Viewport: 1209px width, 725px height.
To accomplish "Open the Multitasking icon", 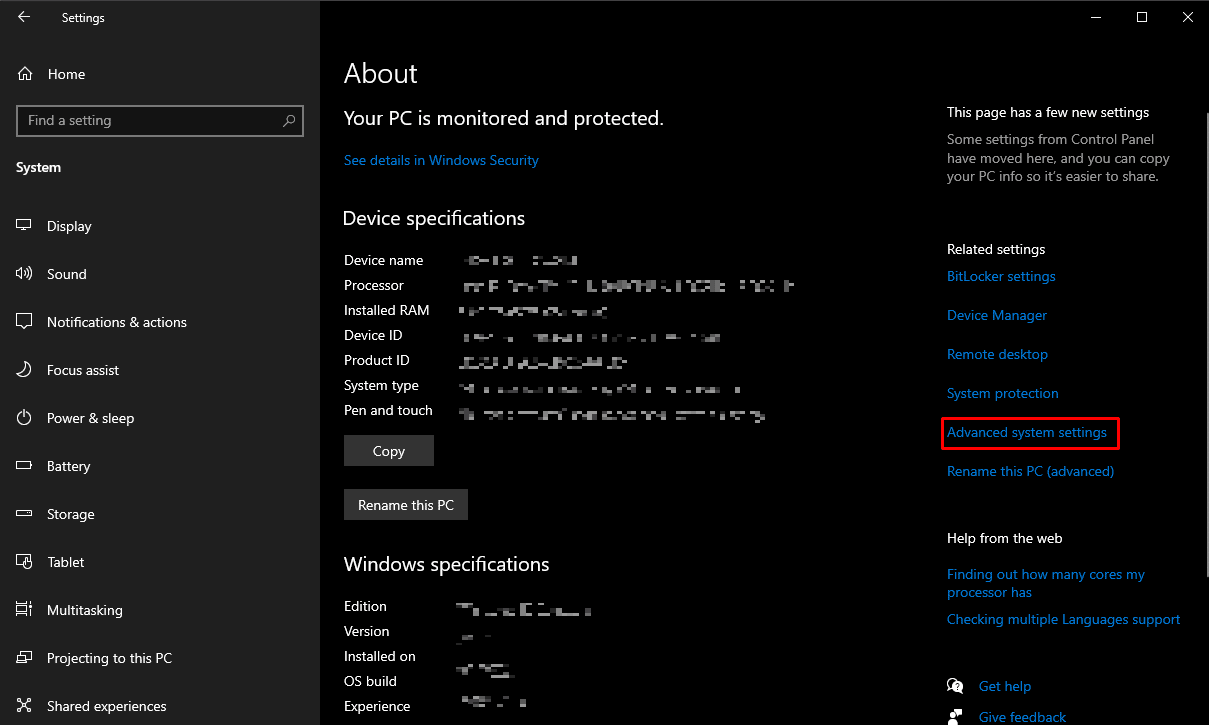I will [25, 610].
